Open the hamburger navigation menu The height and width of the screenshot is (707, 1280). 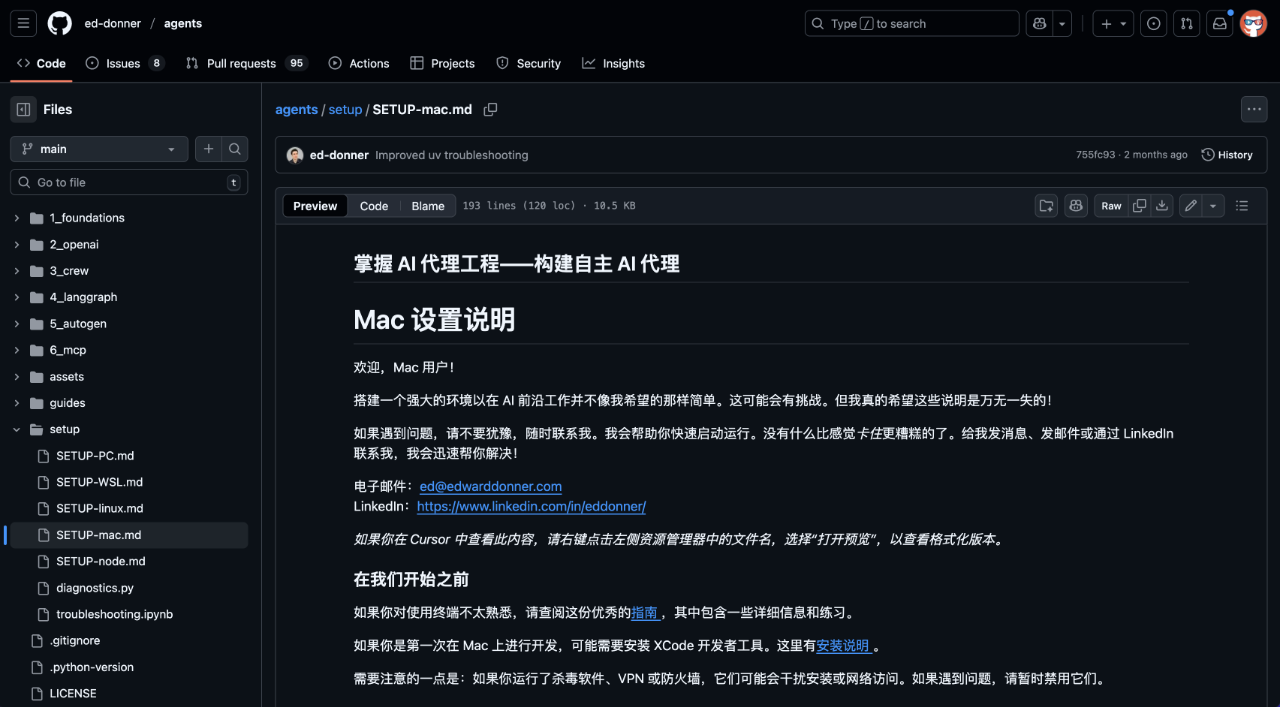[22, 23]
